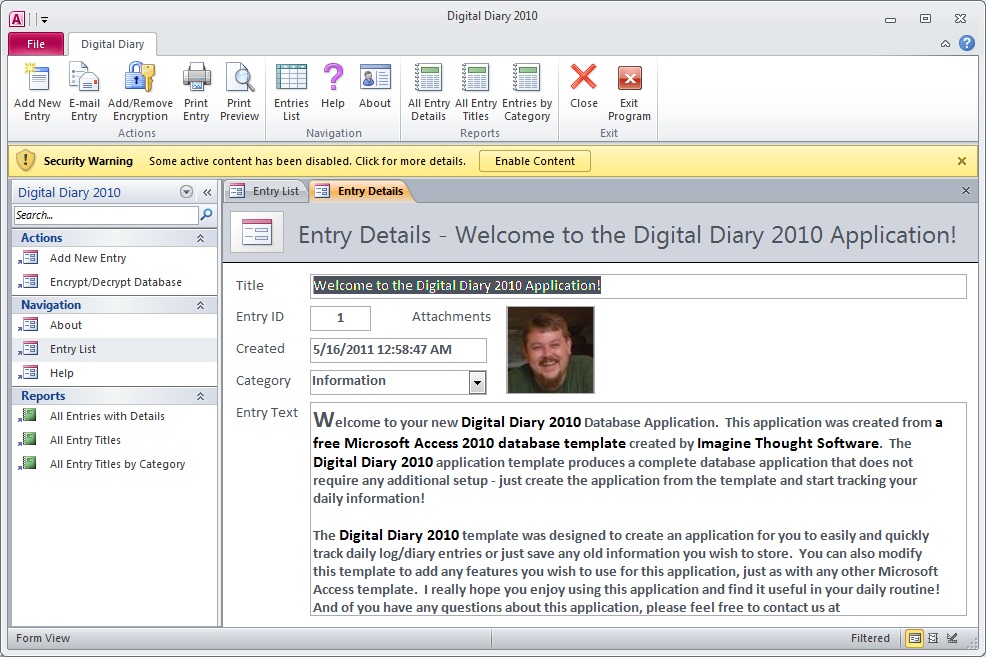Click the security warning shield icon
The width and height of the screenshot is (986, 657).
(x=25, y=160)
